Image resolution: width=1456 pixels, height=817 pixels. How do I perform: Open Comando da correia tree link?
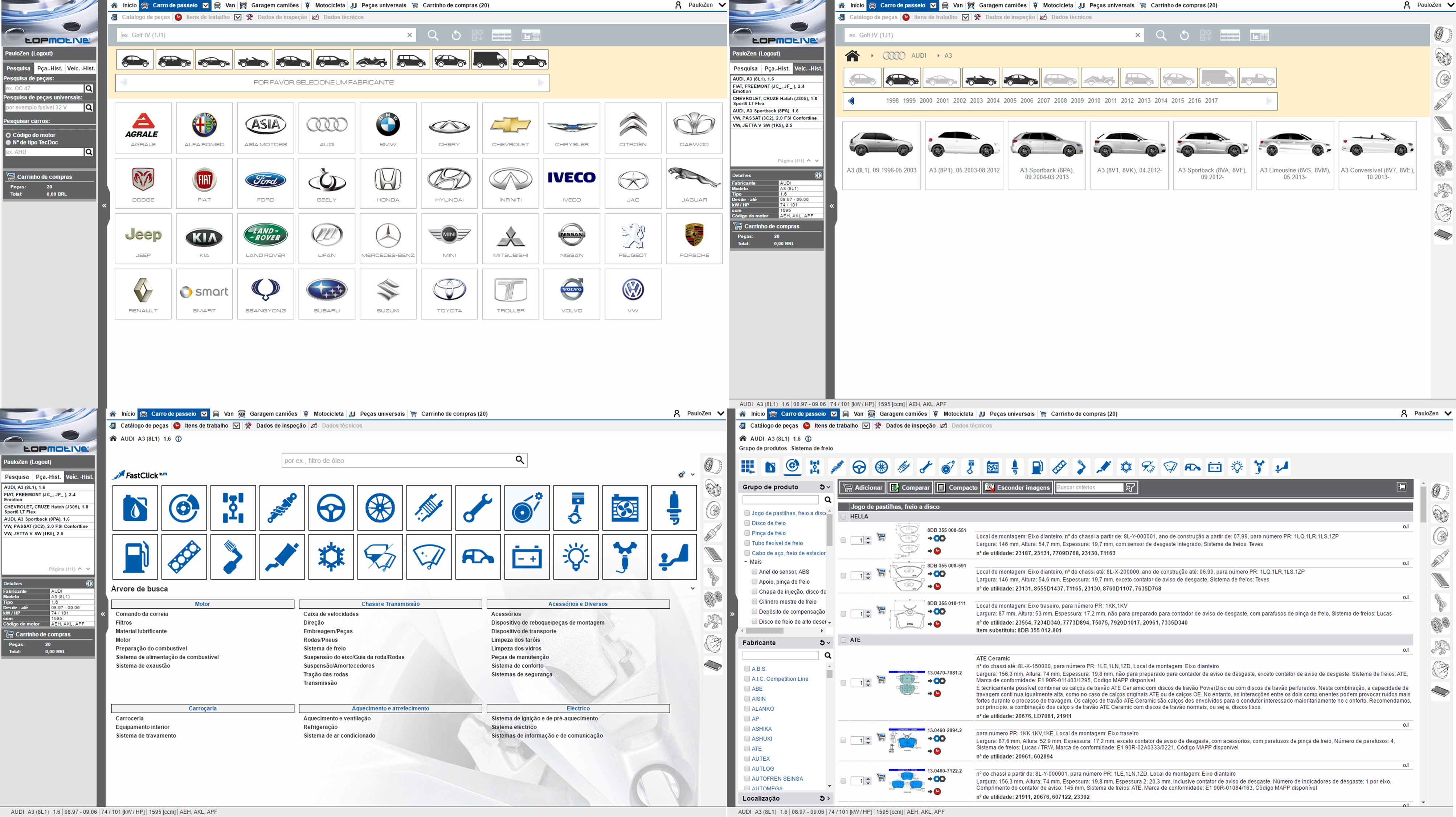[142, 614]
